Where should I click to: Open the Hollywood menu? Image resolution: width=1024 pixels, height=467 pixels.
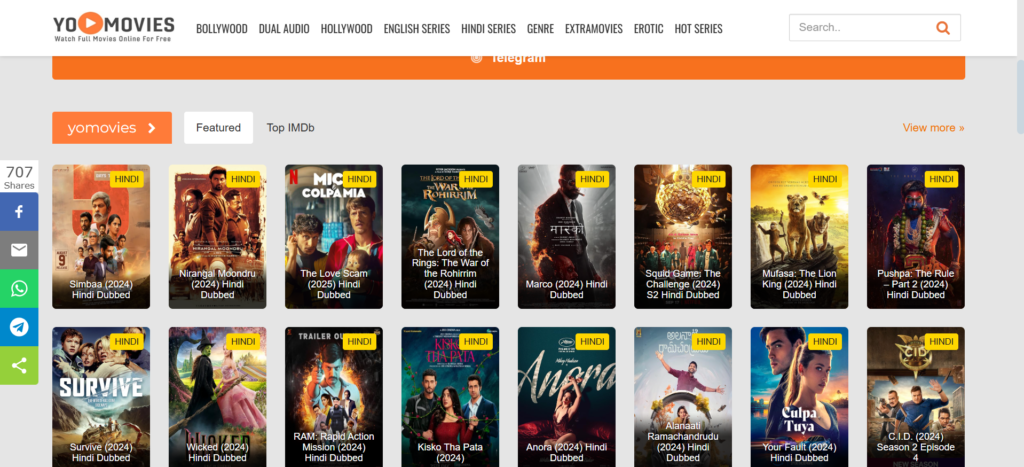point(346,29)
